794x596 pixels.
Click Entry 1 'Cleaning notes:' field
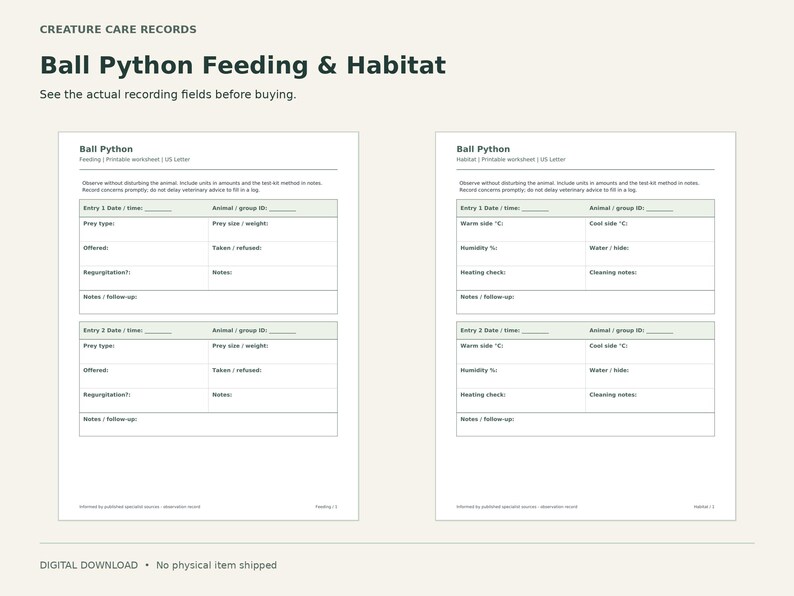tap(650, 278)
